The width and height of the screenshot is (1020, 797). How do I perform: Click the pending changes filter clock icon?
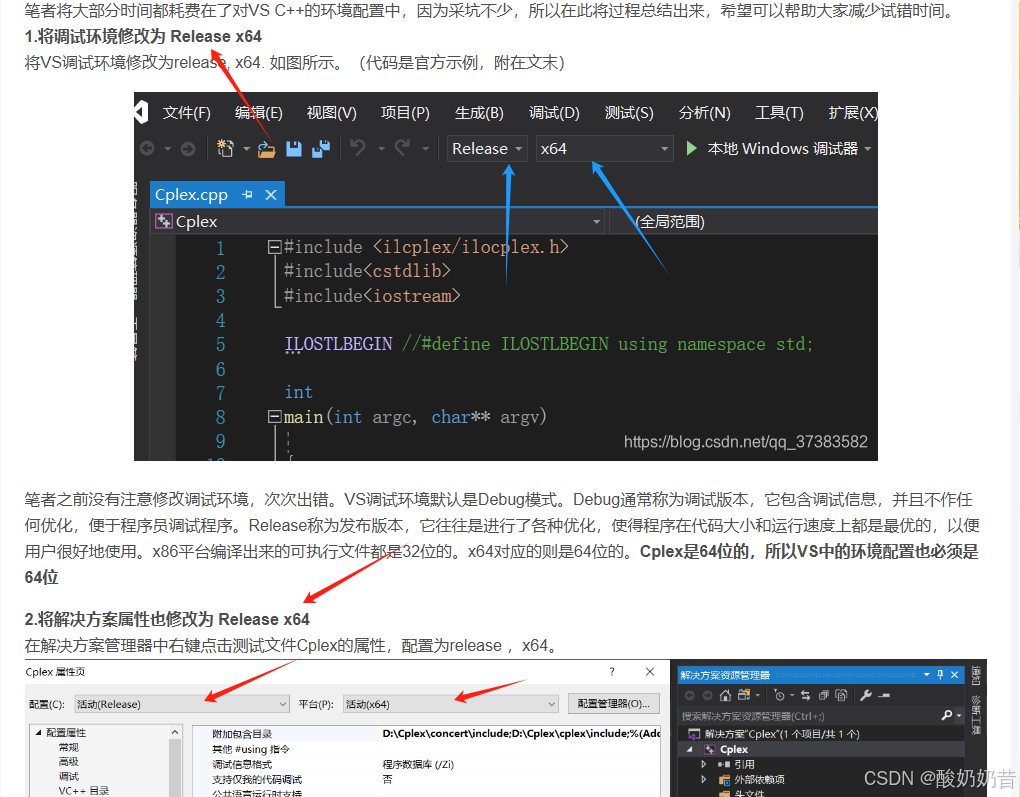click(779, 696)
